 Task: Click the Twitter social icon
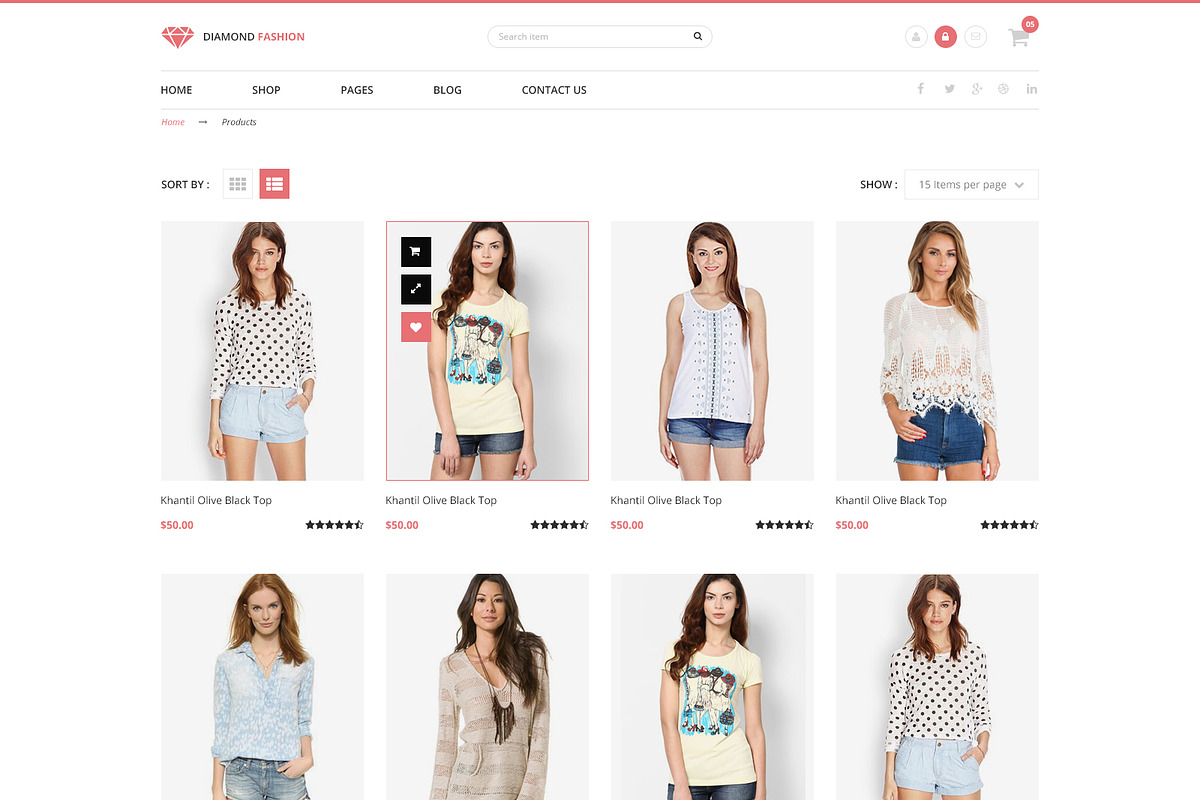[x=949, y=89]
